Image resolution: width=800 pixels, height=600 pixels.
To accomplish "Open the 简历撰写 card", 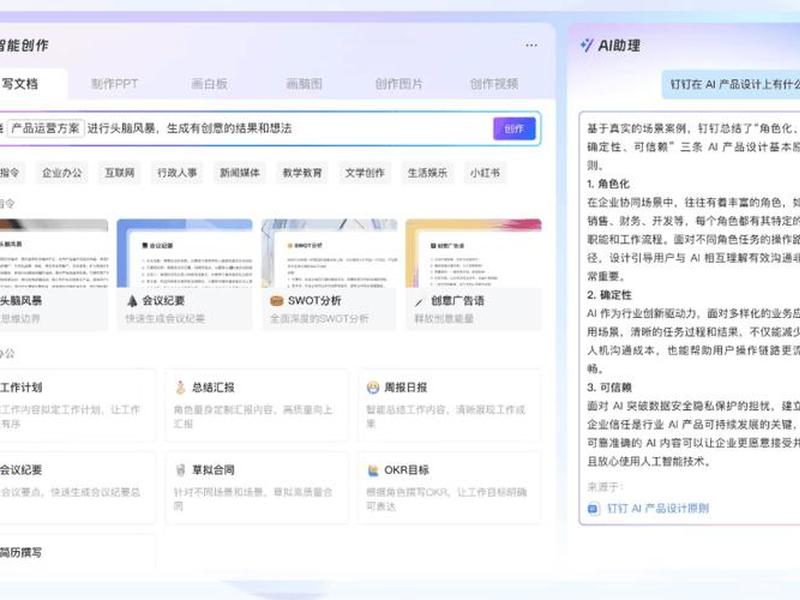I will tap(78, 553).
